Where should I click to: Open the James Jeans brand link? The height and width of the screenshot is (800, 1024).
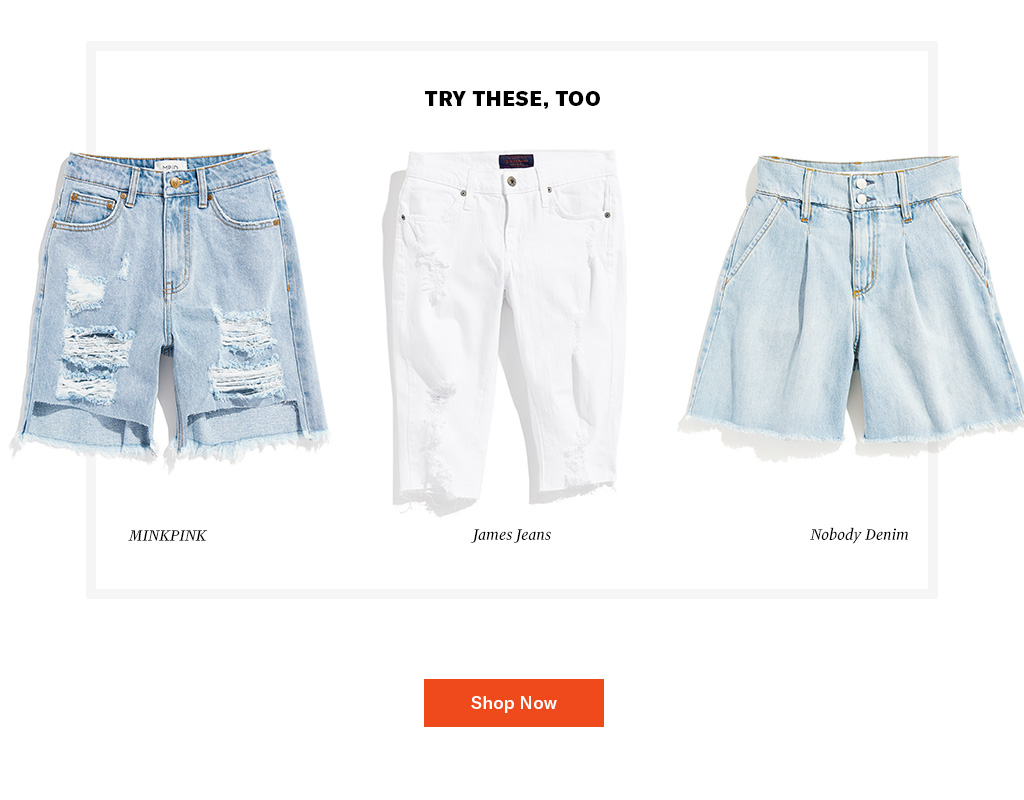point(511,535)
